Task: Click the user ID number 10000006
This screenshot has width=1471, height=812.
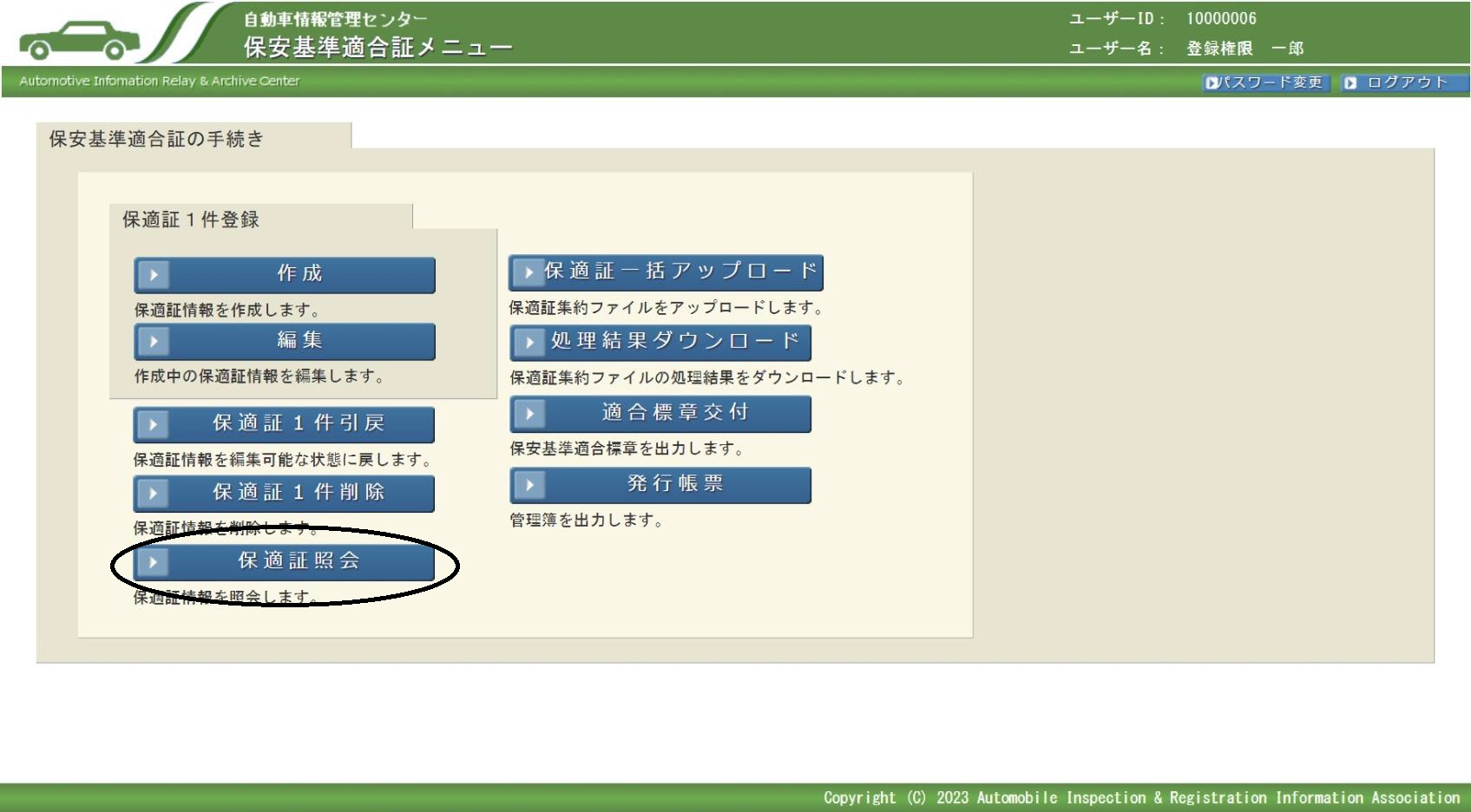Action: click(x=1221, y=19)
